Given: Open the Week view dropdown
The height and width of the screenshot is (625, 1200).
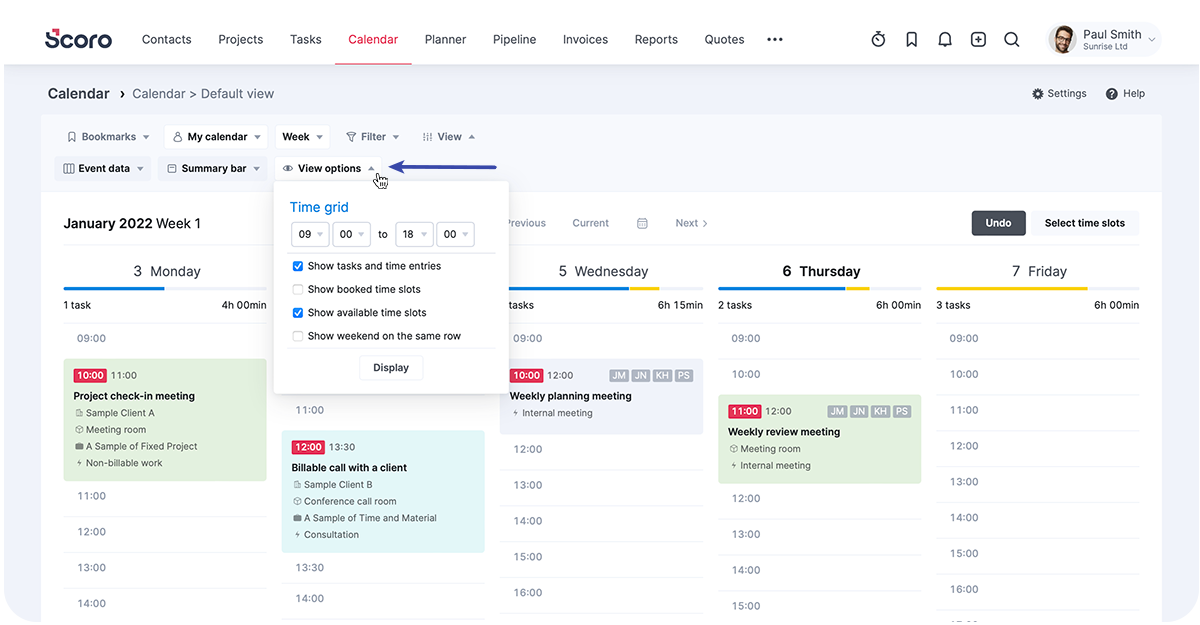Looking at the screenshot, I should click(x=303, y=137).
